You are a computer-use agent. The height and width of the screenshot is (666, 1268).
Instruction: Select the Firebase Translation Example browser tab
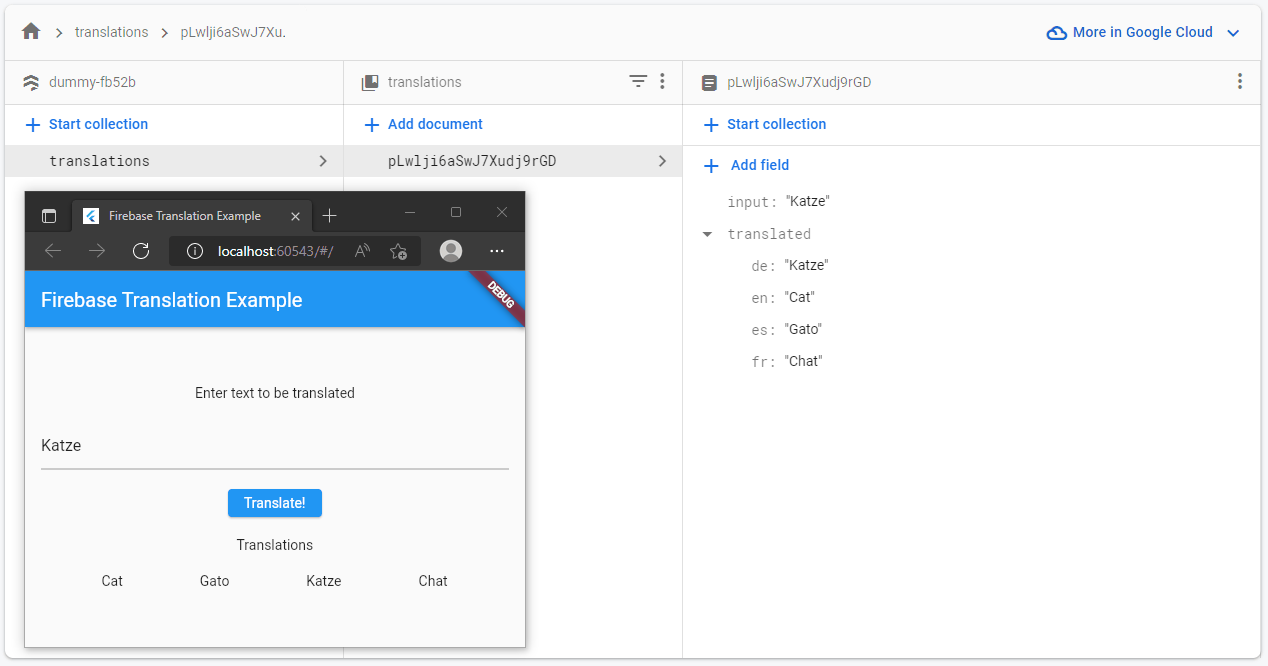[192, 216]
